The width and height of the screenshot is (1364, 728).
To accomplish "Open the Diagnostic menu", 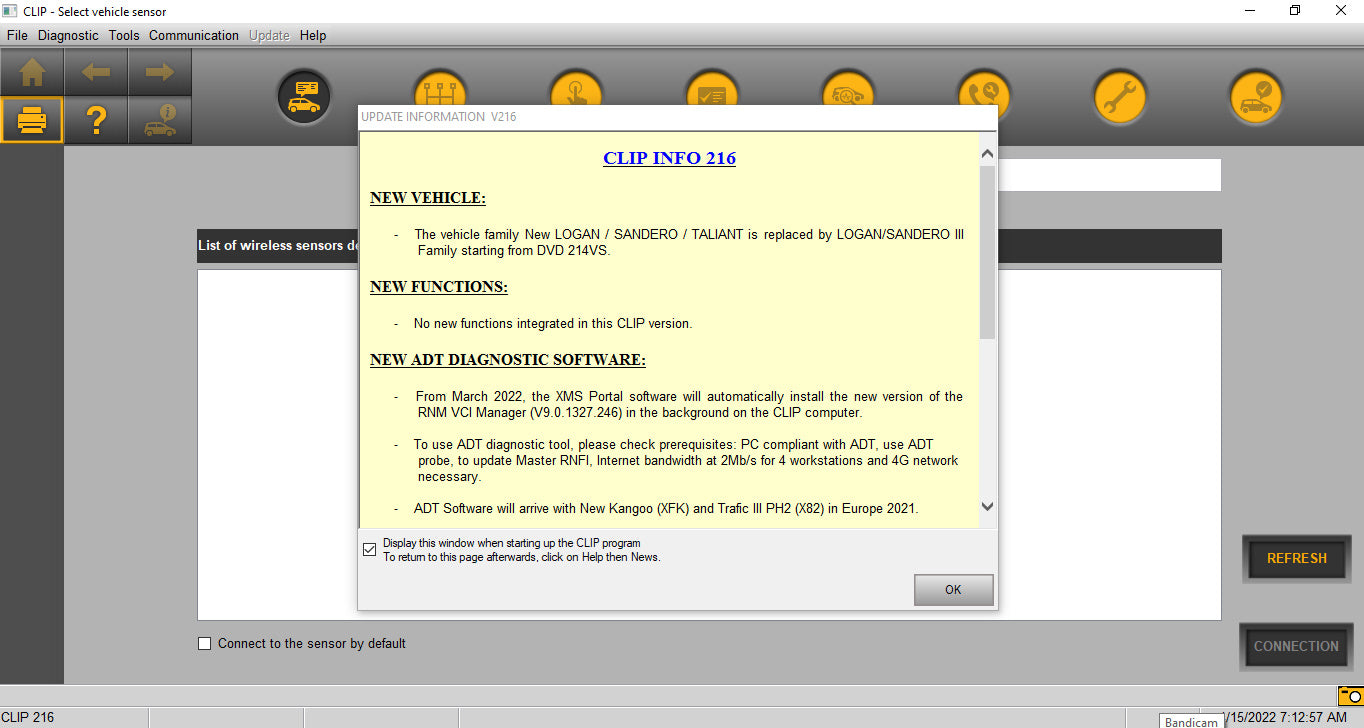I will point(68,35).
